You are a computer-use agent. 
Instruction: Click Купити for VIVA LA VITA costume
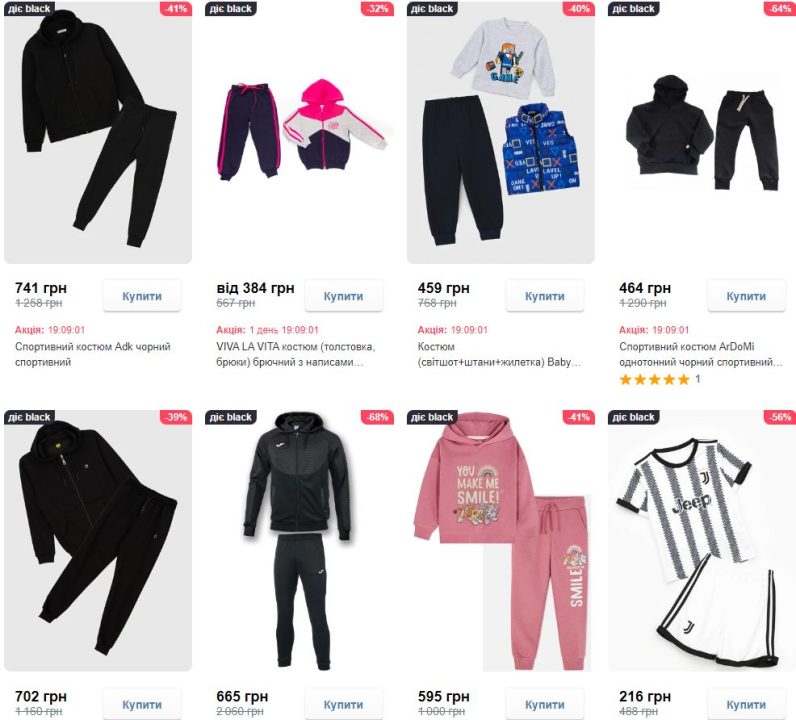coord(343,296)
